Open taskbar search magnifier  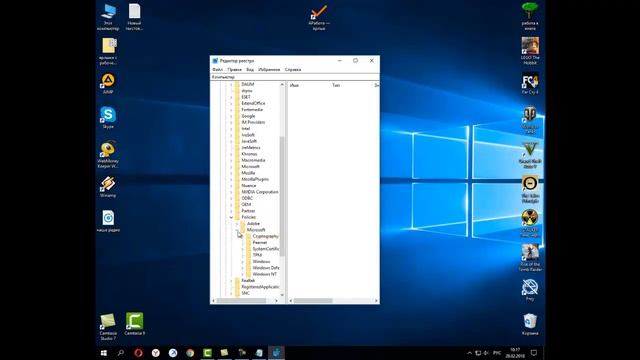click(121, 353)
